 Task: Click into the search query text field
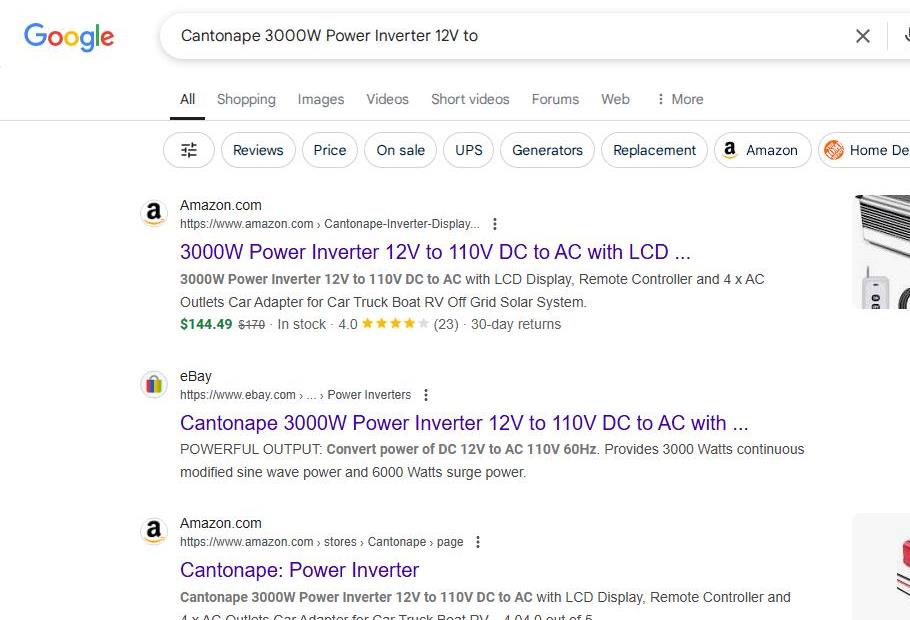click(x=500, y=36)
